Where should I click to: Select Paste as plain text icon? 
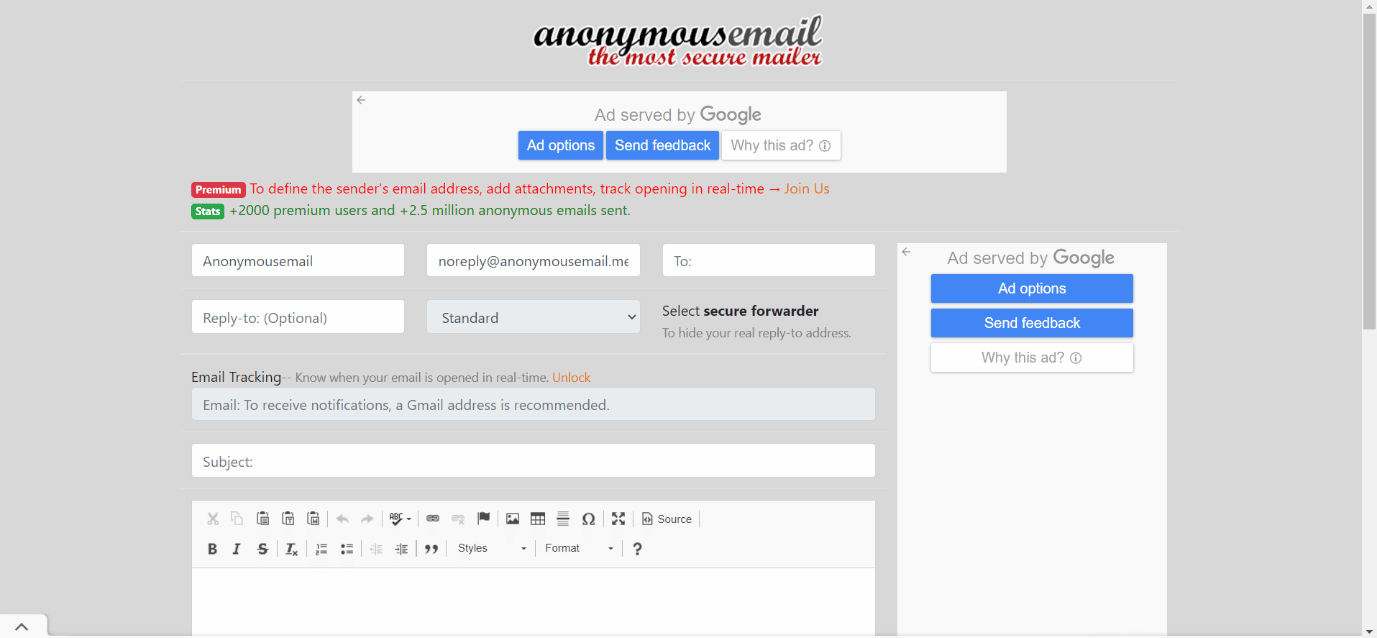(287, 519)
